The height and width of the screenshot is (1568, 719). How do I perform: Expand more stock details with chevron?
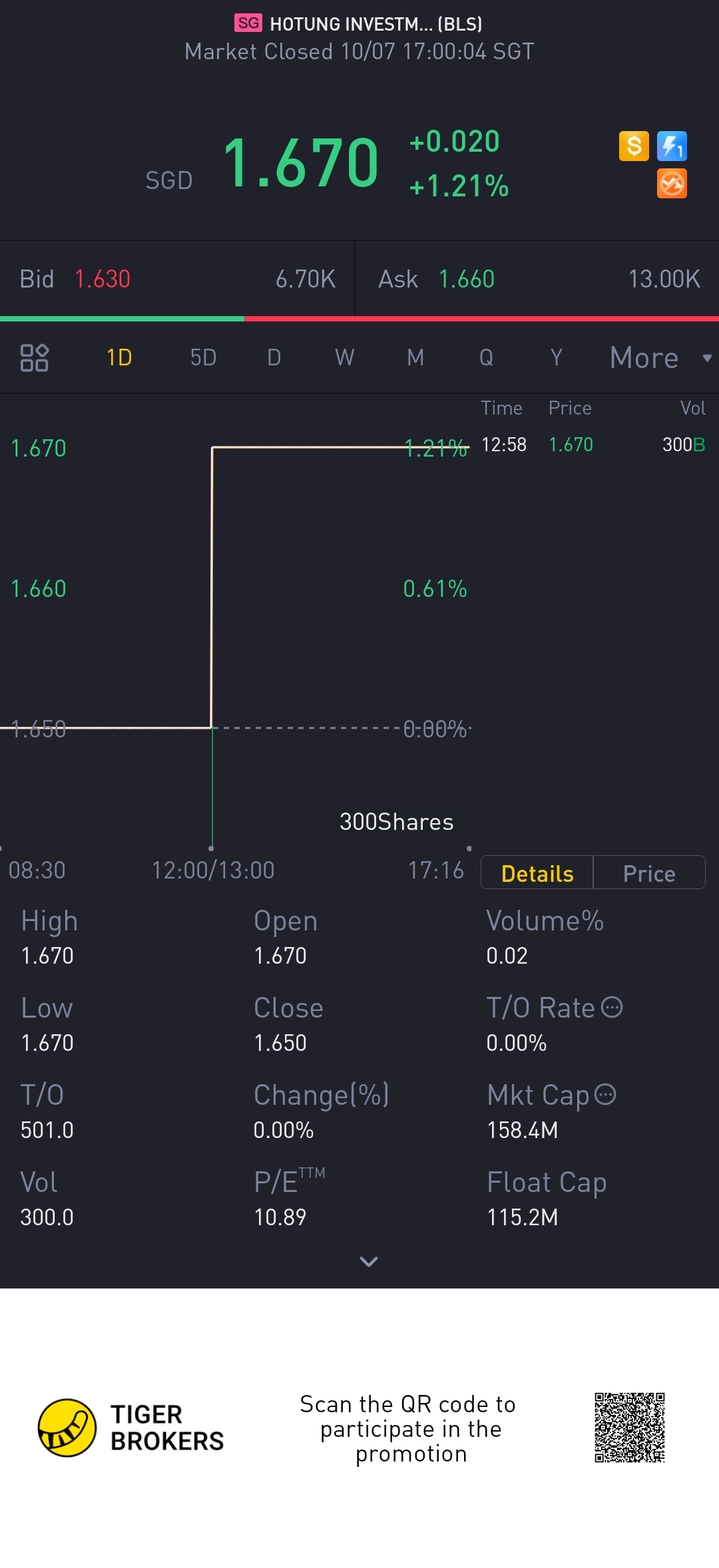pyautogui.click(x=368, y=1261)
